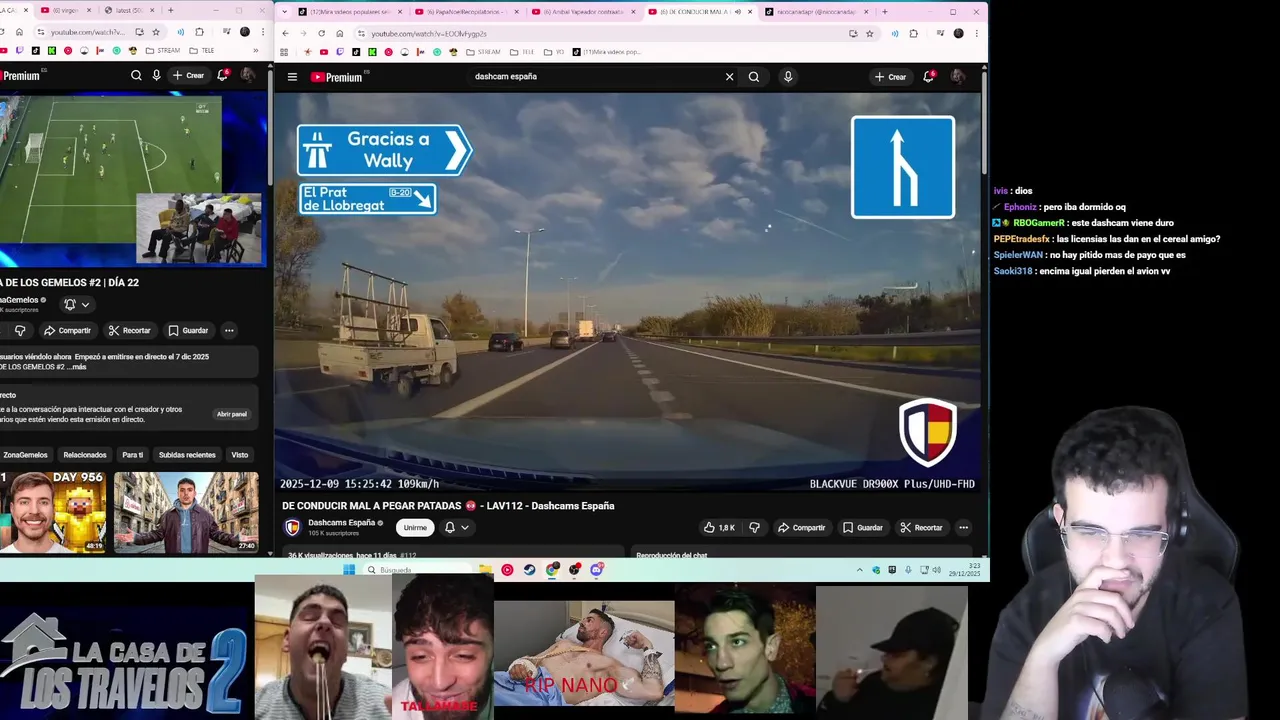Open Discord from the taskbar
This screenshot has height=720, width=1280.
(597, 570)
